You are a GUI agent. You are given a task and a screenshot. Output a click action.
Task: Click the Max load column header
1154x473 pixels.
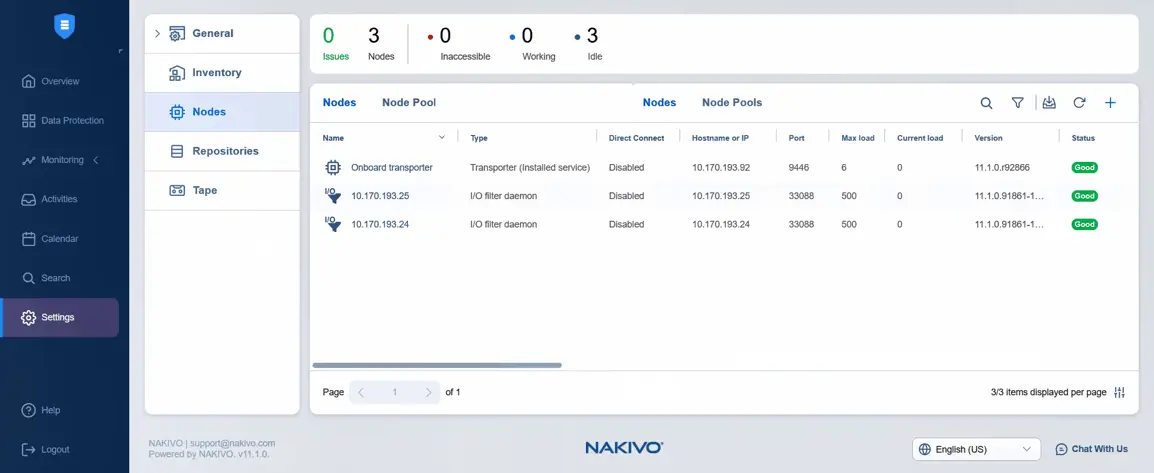858,138
